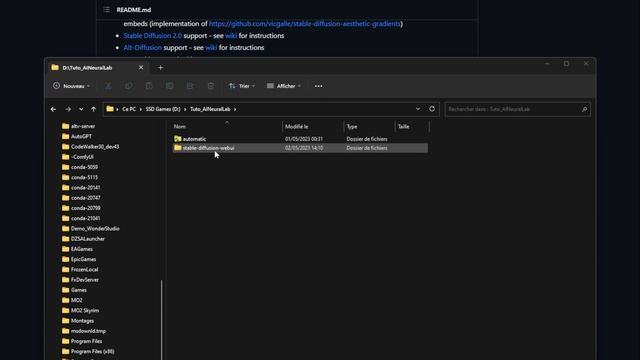Select MO2 Skyrim in the sidebar
This screenshot has width=640, height=360.
point(85,311)
